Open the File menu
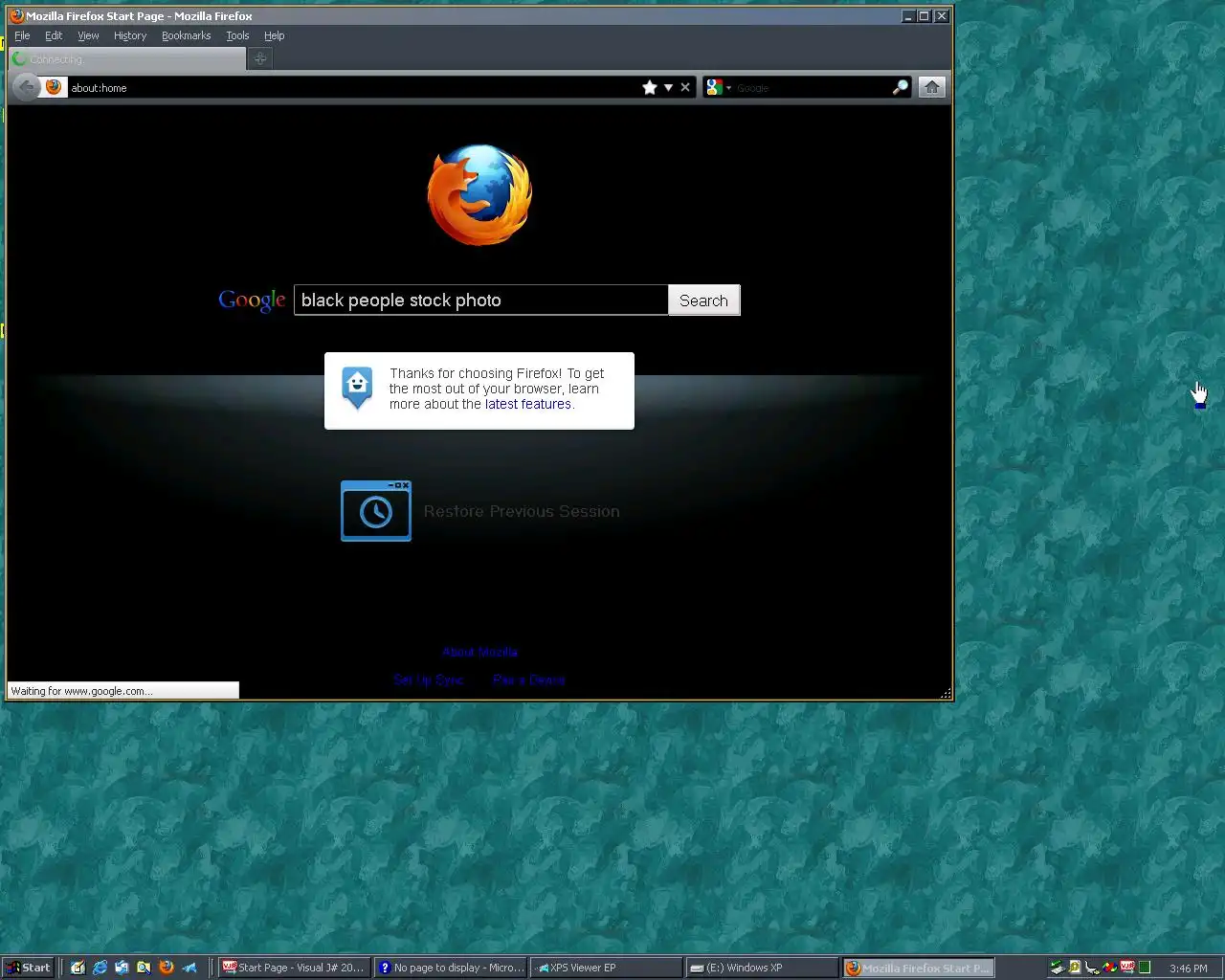Image resolution: width=1225 pixels, height=980 pixels. click(22, 35)
